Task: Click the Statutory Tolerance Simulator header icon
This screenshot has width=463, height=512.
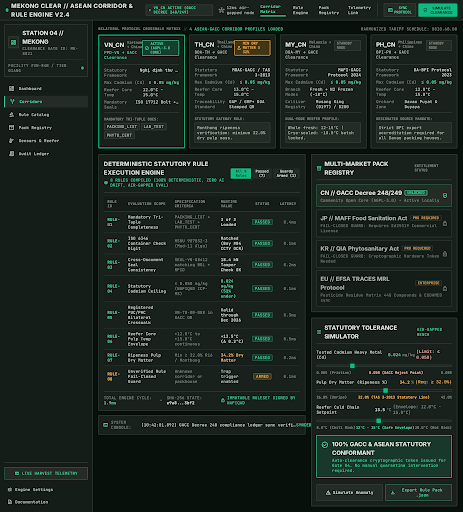Action: pos(319,332)
